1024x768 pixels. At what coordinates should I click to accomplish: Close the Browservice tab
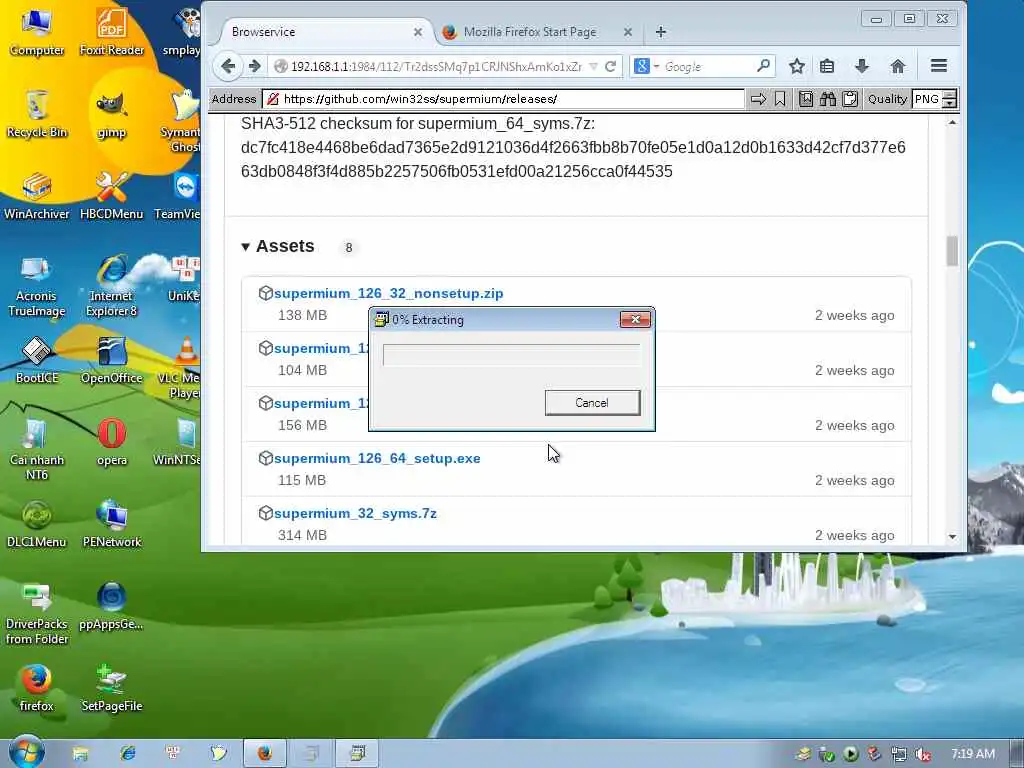click(x=418, y=32)
